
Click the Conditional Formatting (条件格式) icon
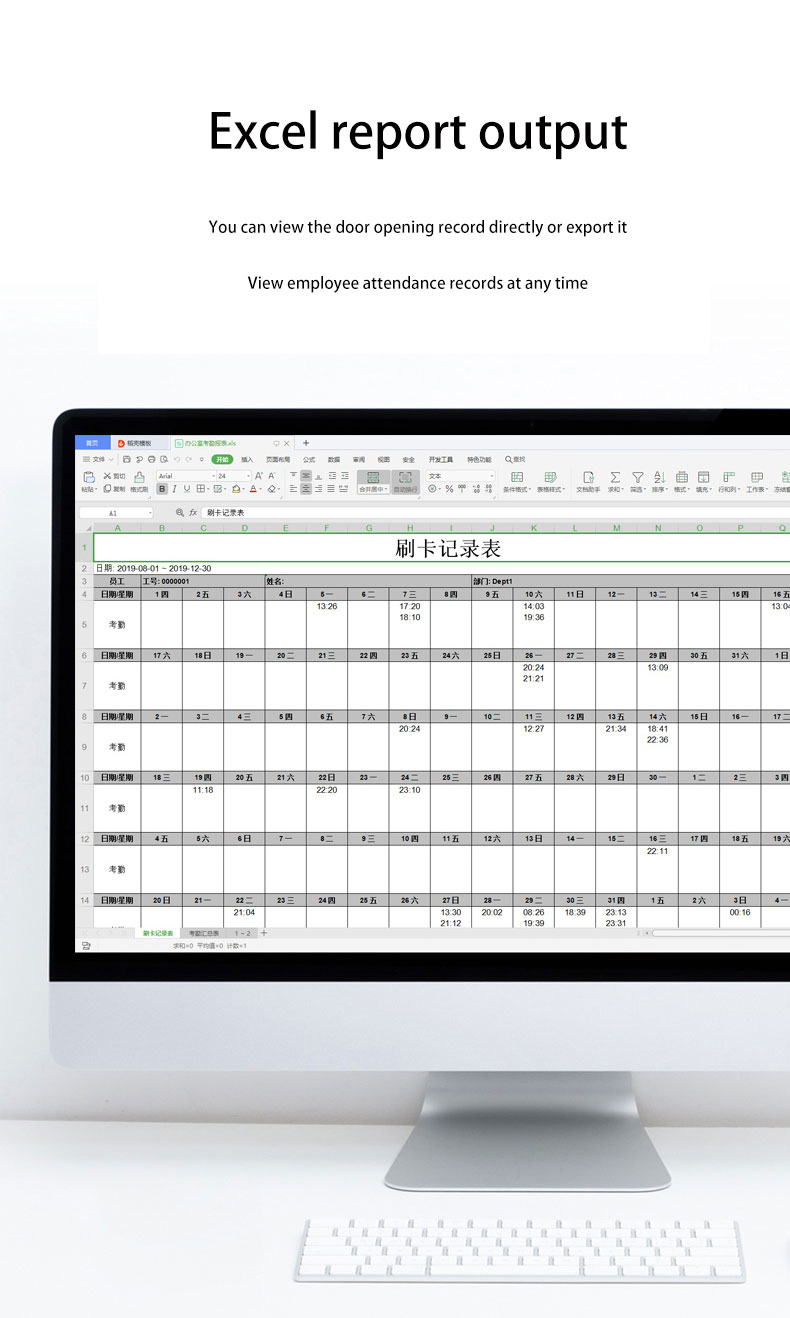pos(517,477)
